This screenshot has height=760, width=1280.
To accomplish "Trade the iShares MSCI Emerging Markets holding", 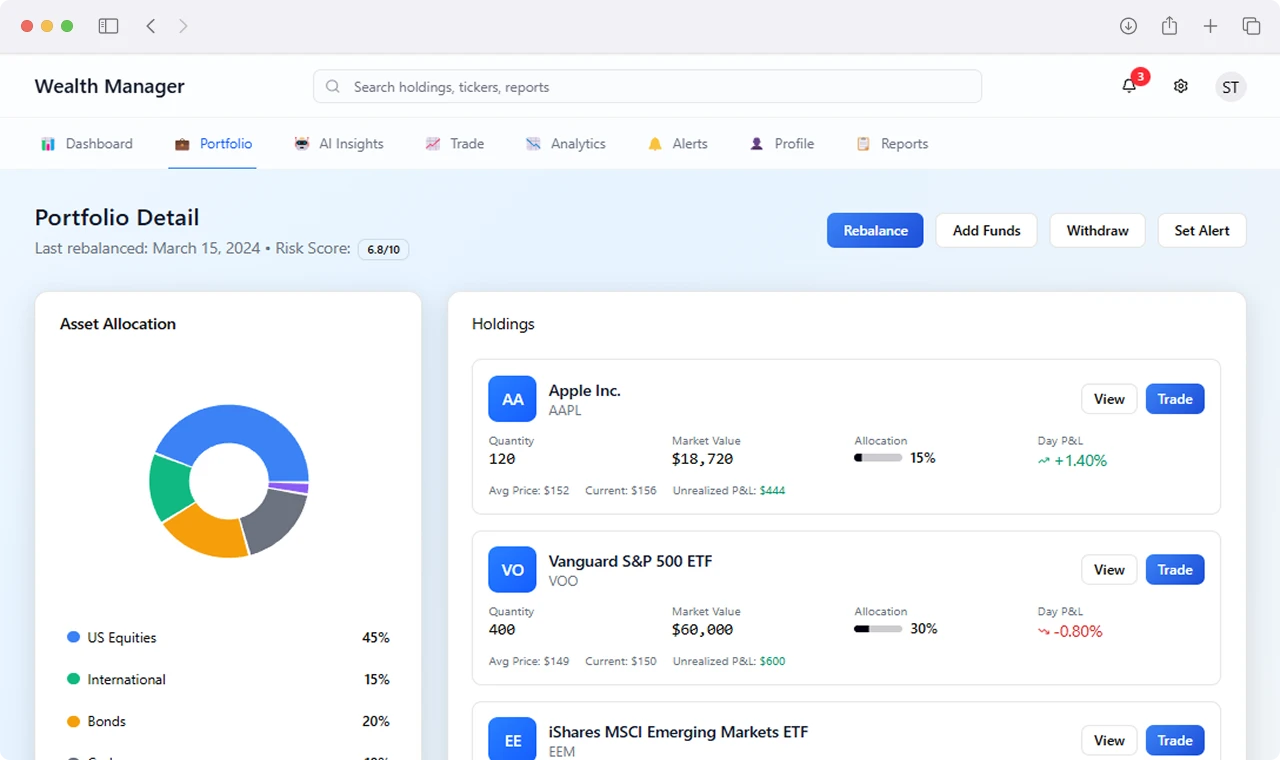I will [1175, 741].
